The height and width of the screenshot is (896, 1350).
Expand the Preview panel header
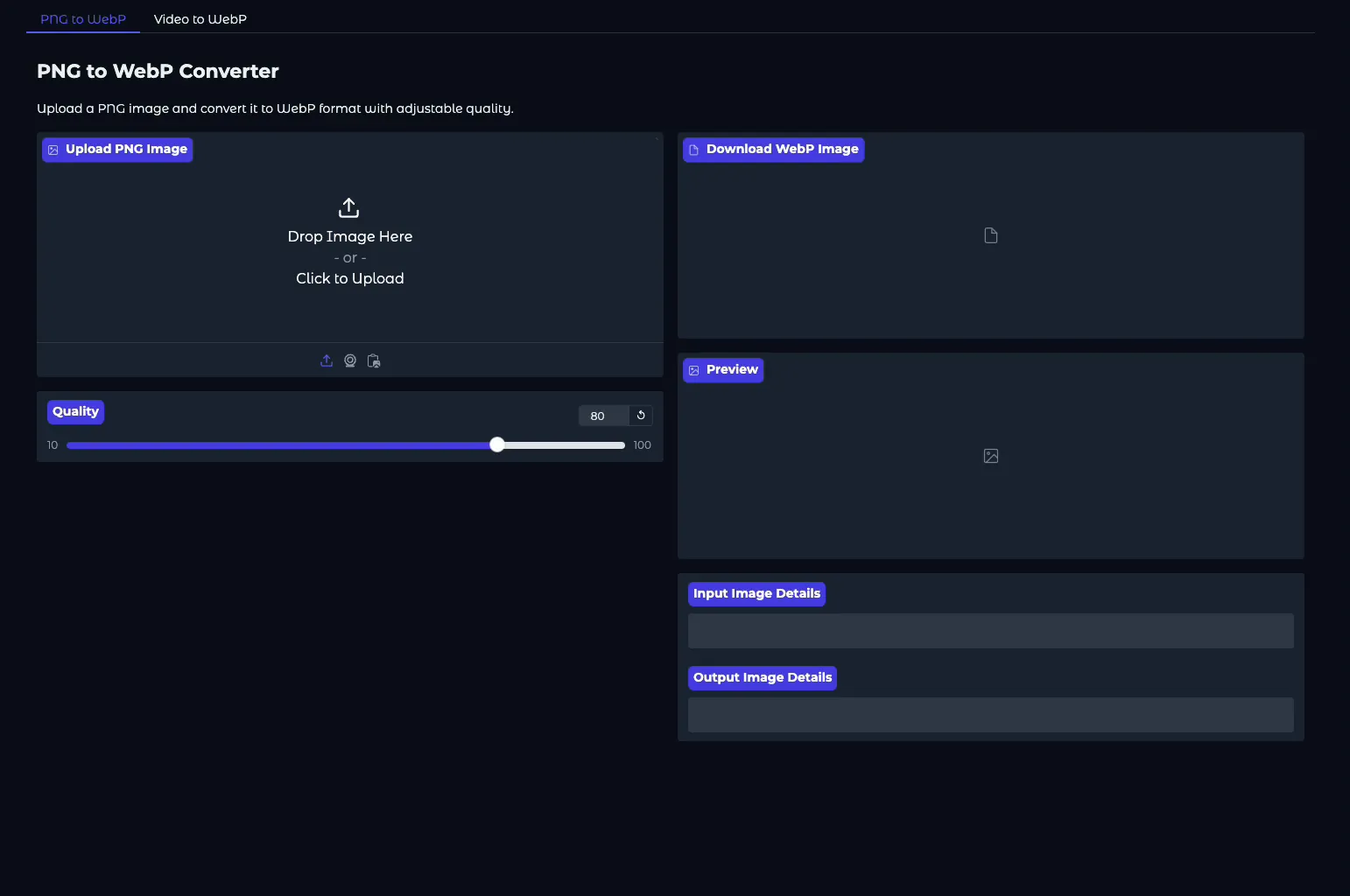(723, 369)
